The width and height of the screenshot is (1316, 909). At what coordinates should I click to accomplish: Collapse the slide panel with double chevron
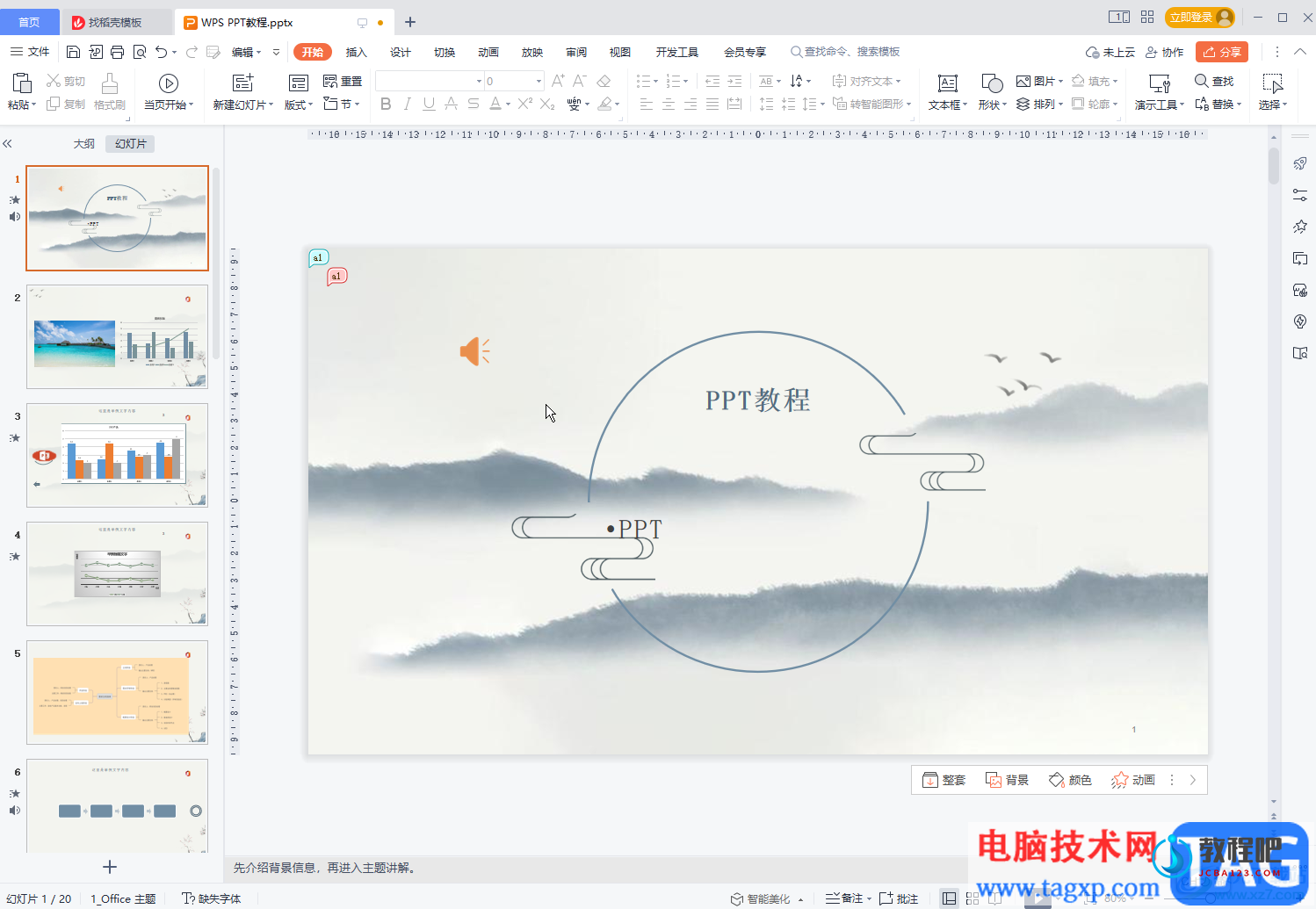coord(7,143)
